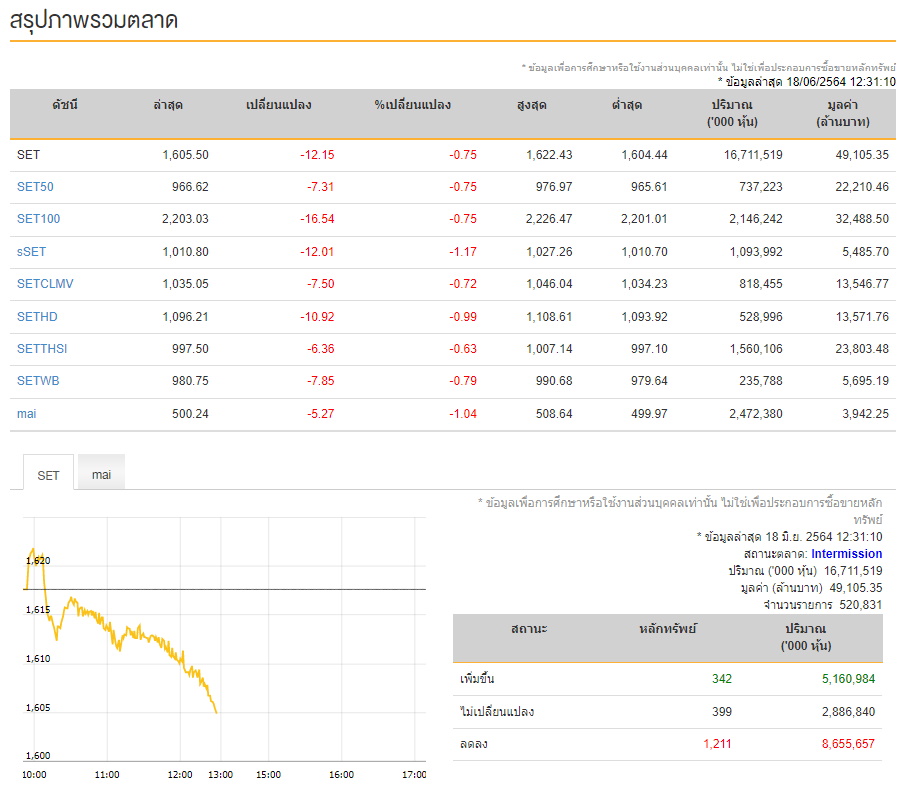Select SET100 last value 2,203.03
913x808 pixels.
185,219
